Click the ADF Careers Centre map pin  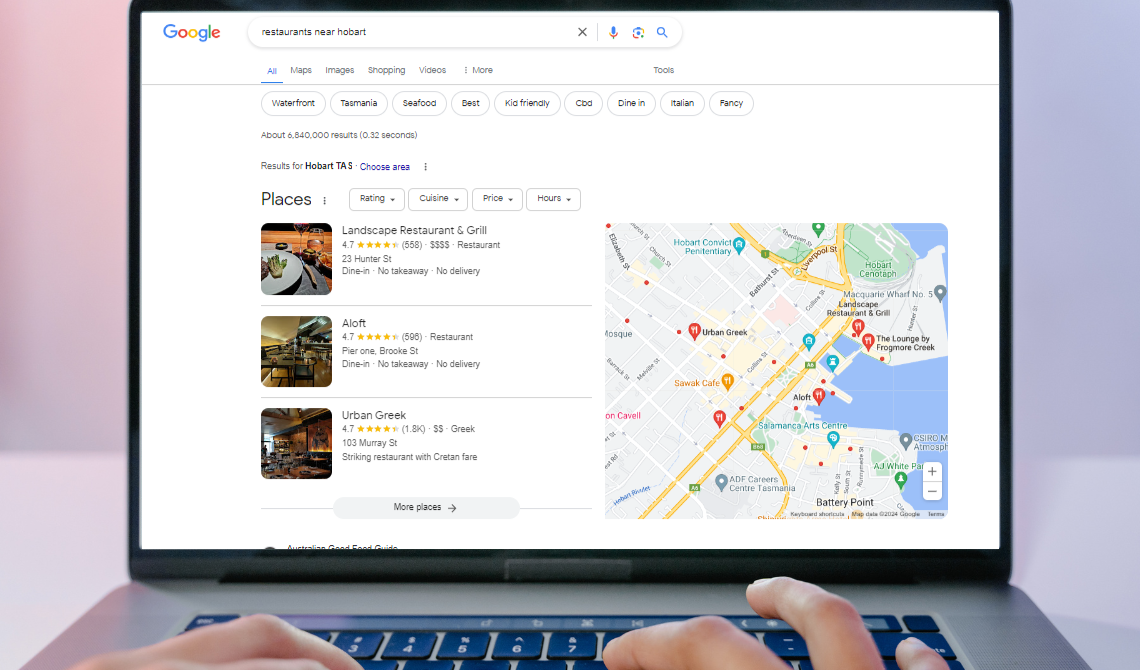721,481
